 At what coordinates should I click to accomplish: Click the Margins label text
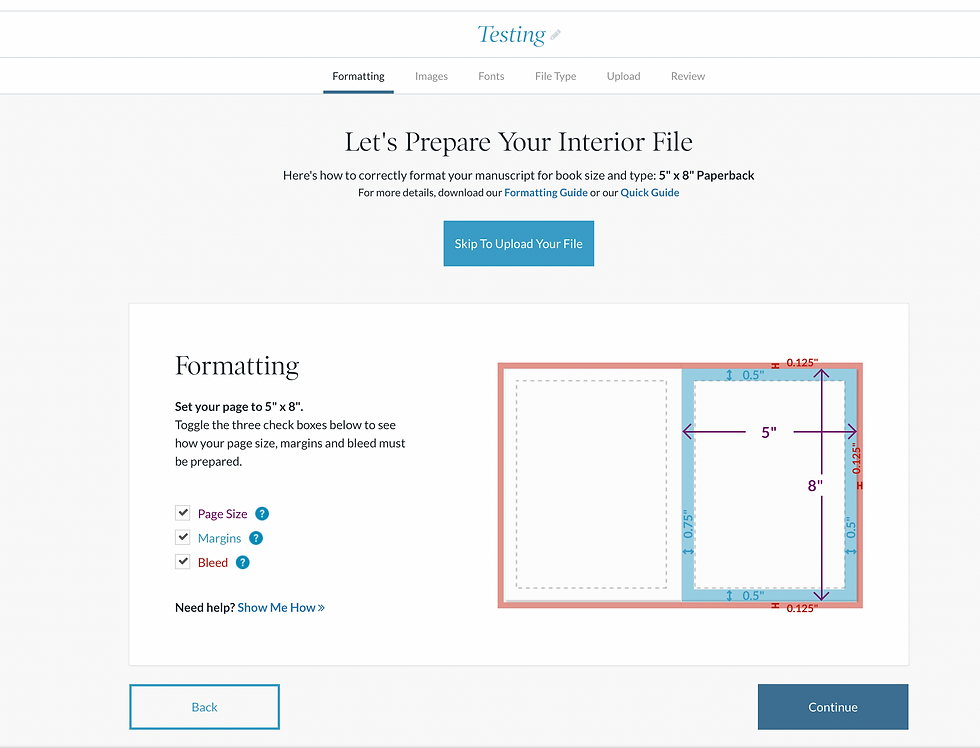(x=219, y=538)
